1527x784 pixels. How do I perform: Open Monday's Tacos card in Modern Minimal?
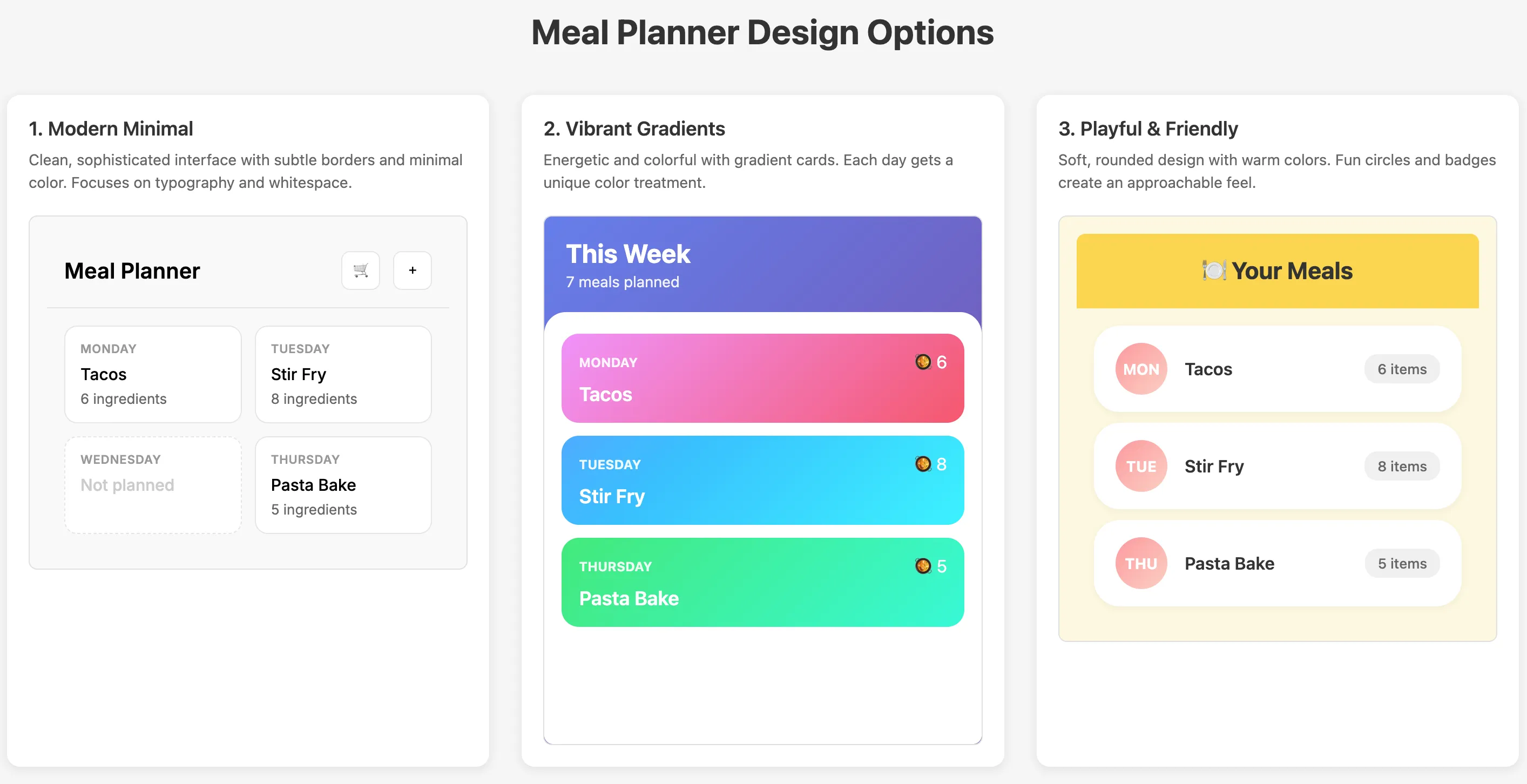point(152,374)
